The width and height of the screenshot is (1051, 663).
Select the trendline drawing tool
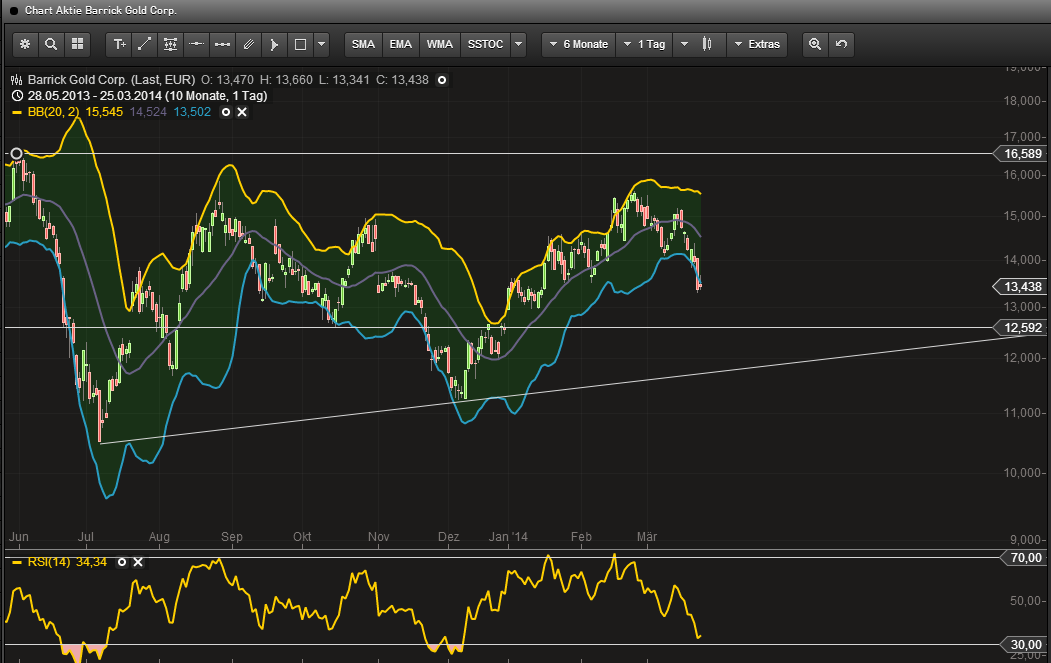click(x=145, y=44)
